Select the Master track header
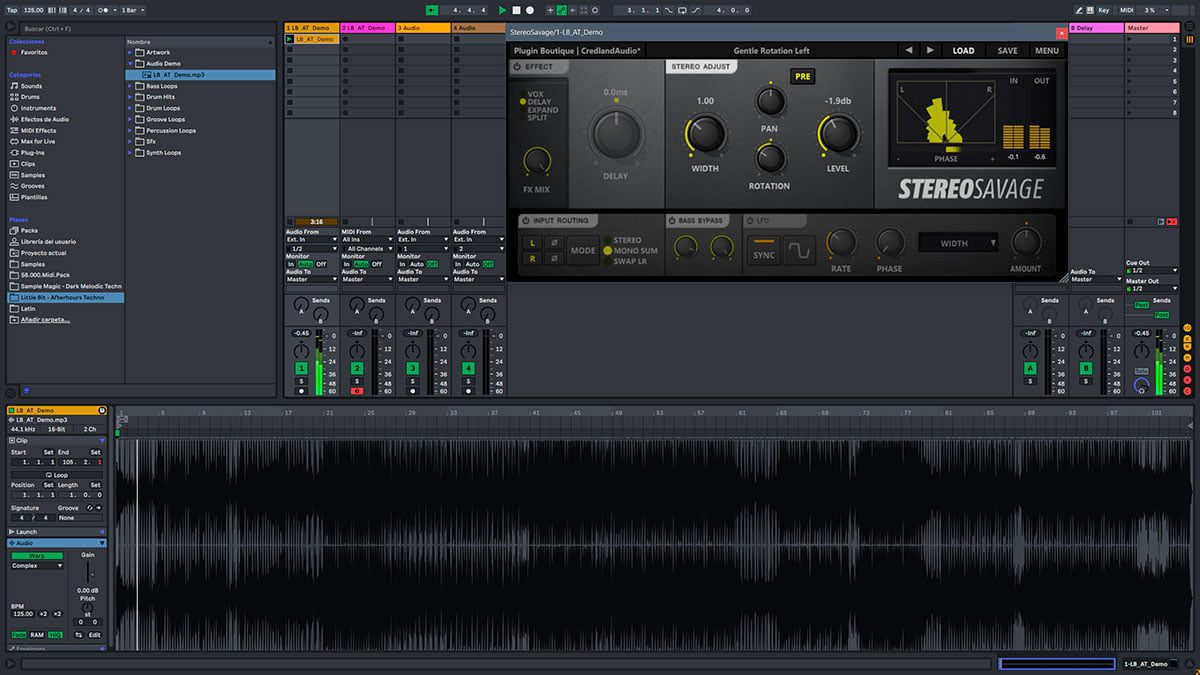The width and height of the screenshot is (1200, 675). pyautogui.click(x=1152, y=28)
